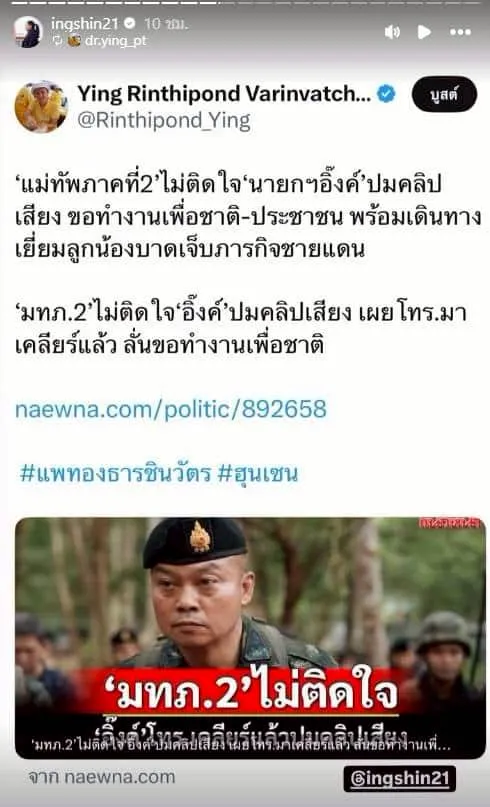Click the repost icon before dr.ying_pt
Image resolution: width=490 pixels, height=807 pixels.
click(x=57, y=41)
